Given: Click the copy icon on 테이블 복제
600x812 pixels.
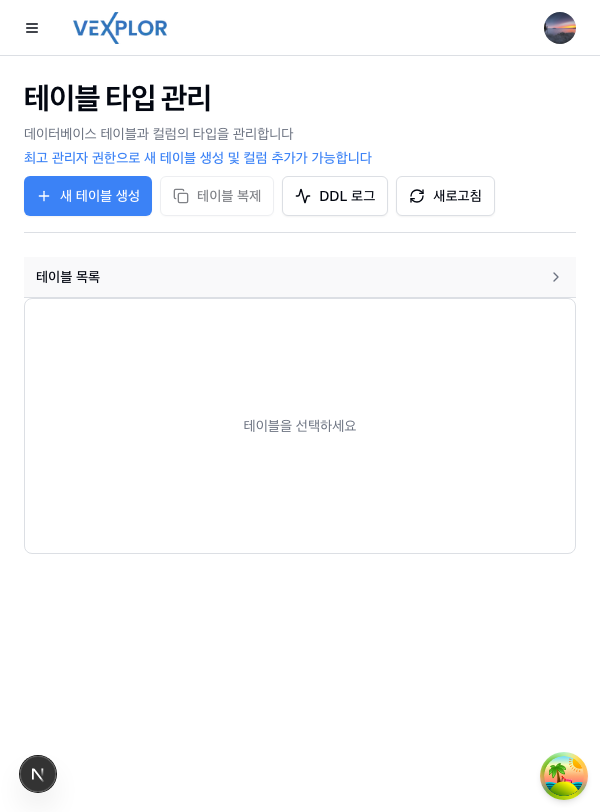Looking at the screenshot, I should (x=181, y=196).
